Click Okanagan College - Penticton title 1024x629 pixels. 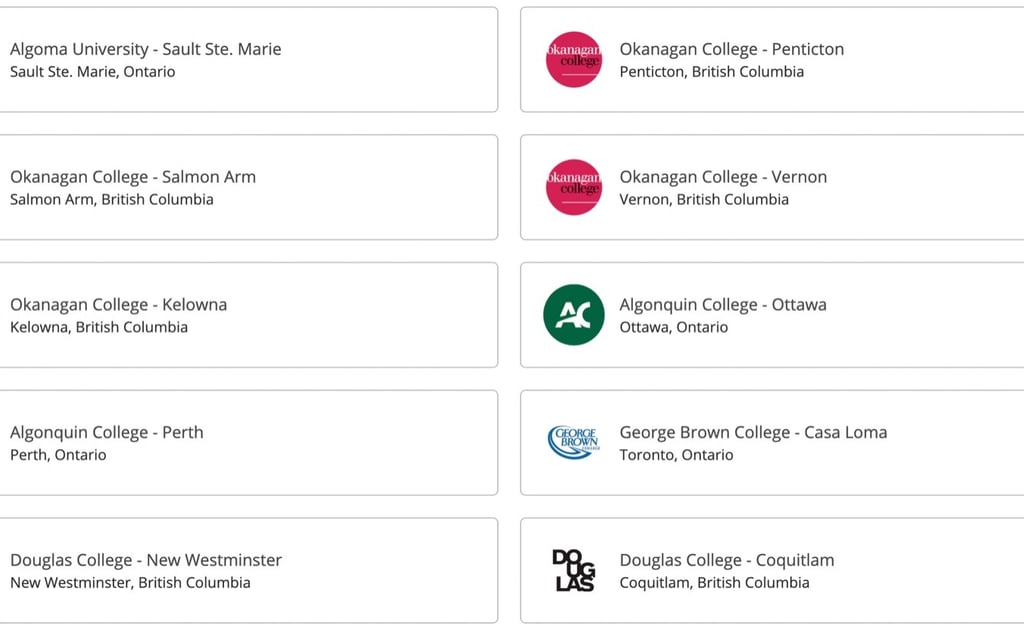click(731, 49)
